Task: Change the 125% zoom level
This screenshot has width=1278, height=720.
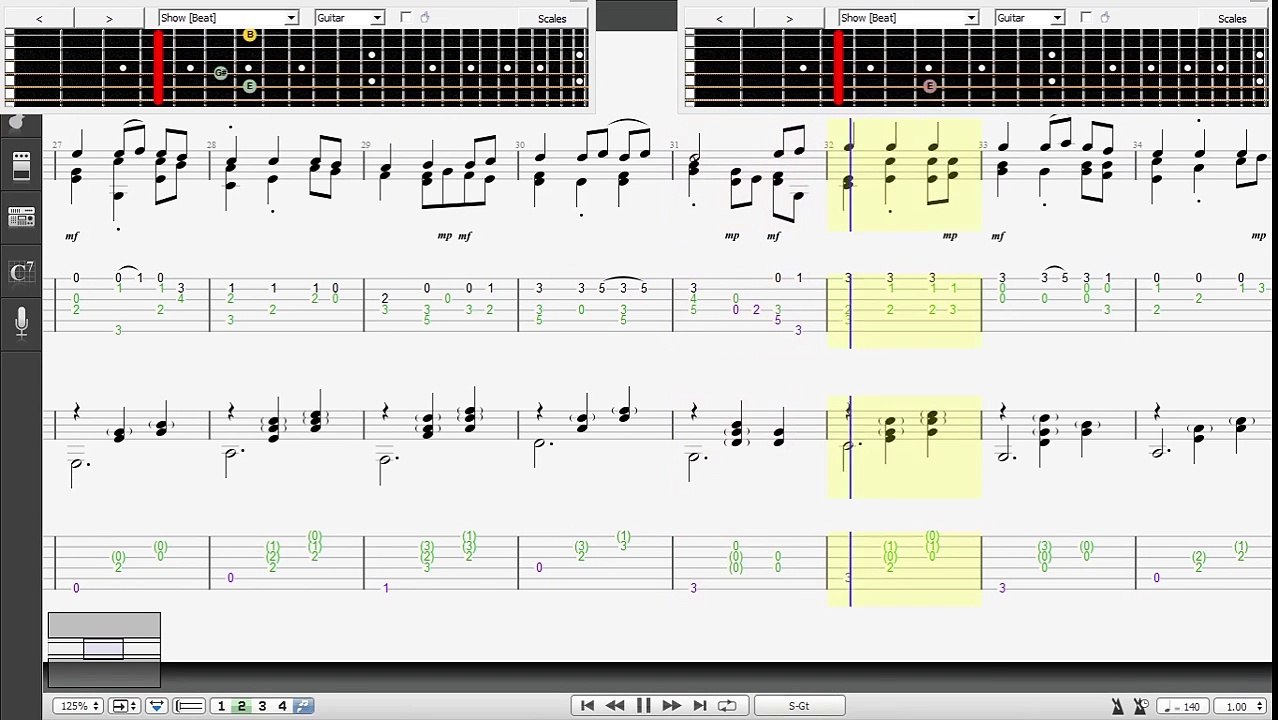Action: point(79,706)
